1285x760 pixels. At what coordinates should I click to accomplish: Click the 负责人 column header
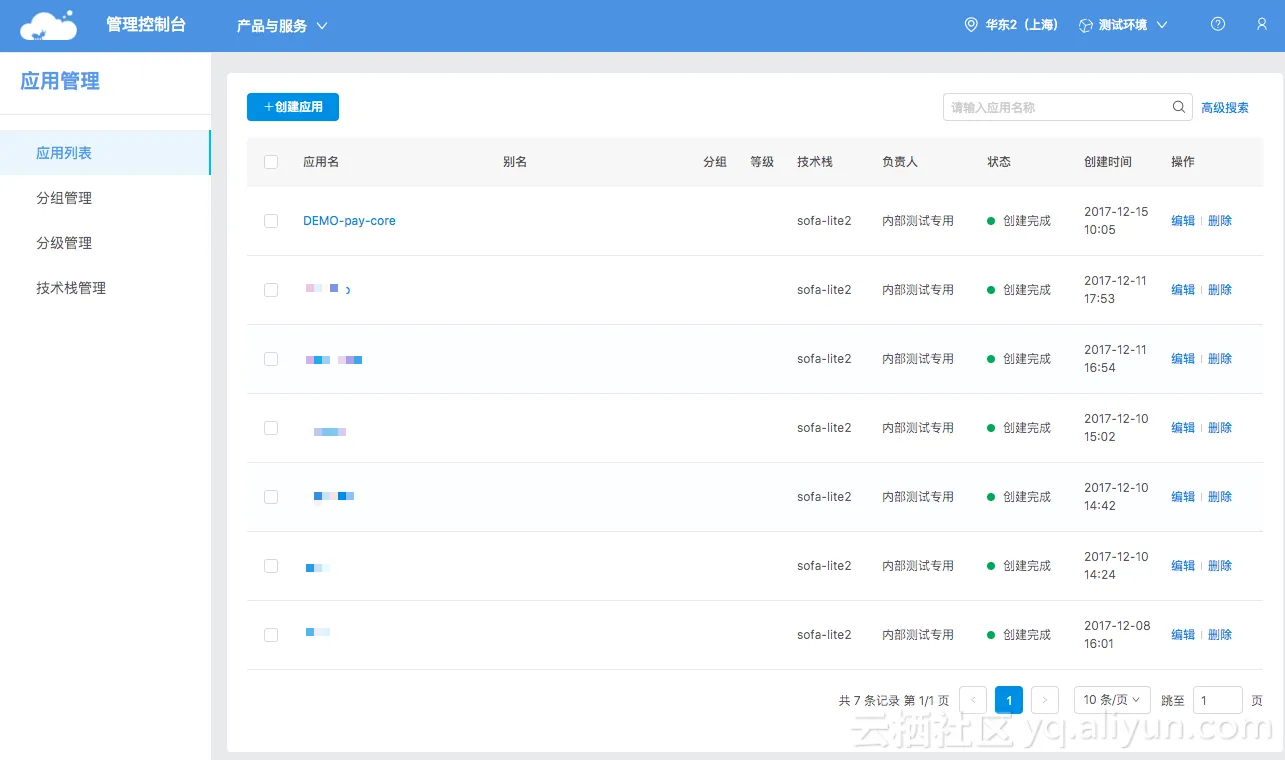point(900,162)
